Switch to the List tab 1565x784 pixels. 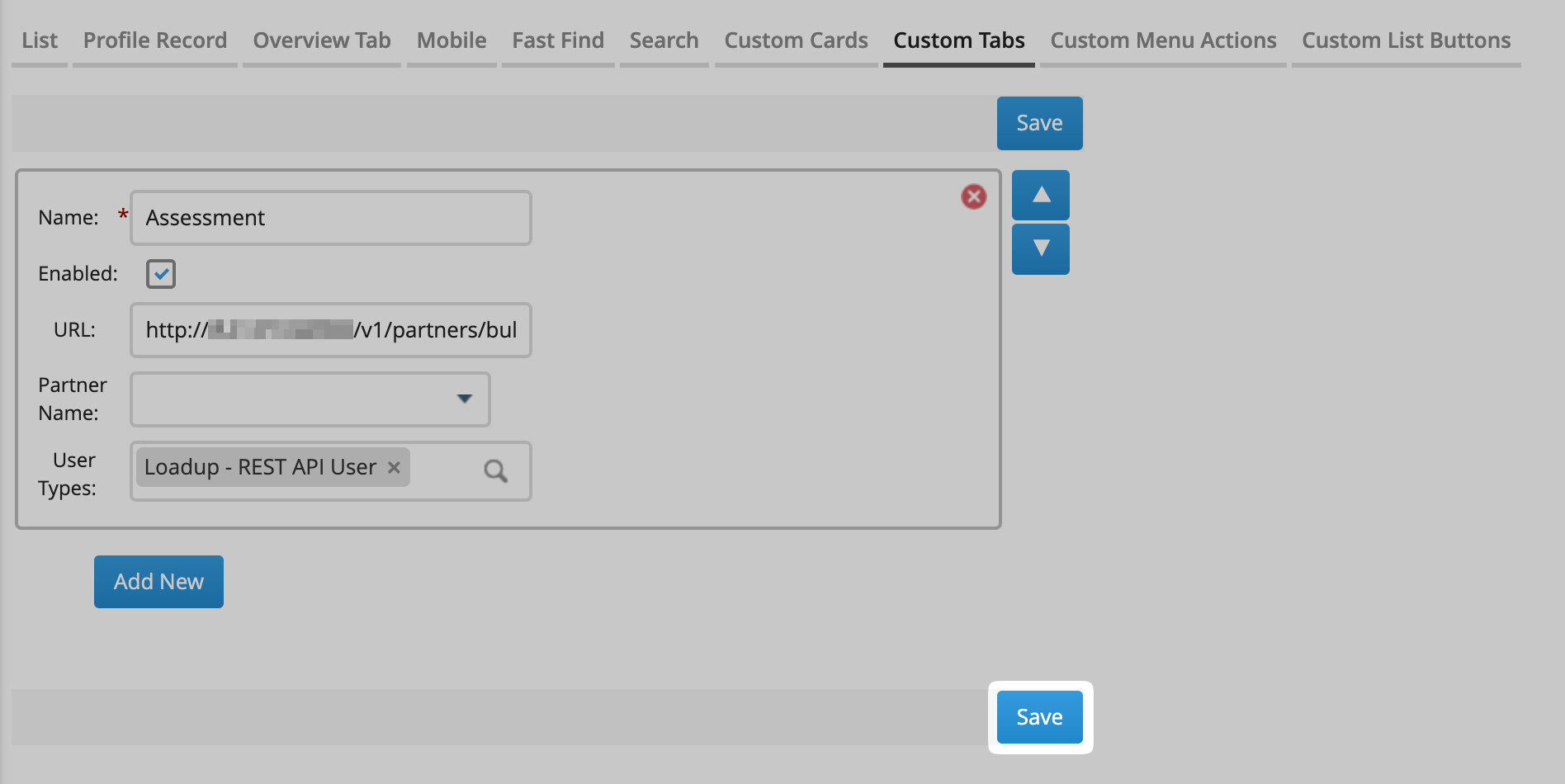coord(40,40)
